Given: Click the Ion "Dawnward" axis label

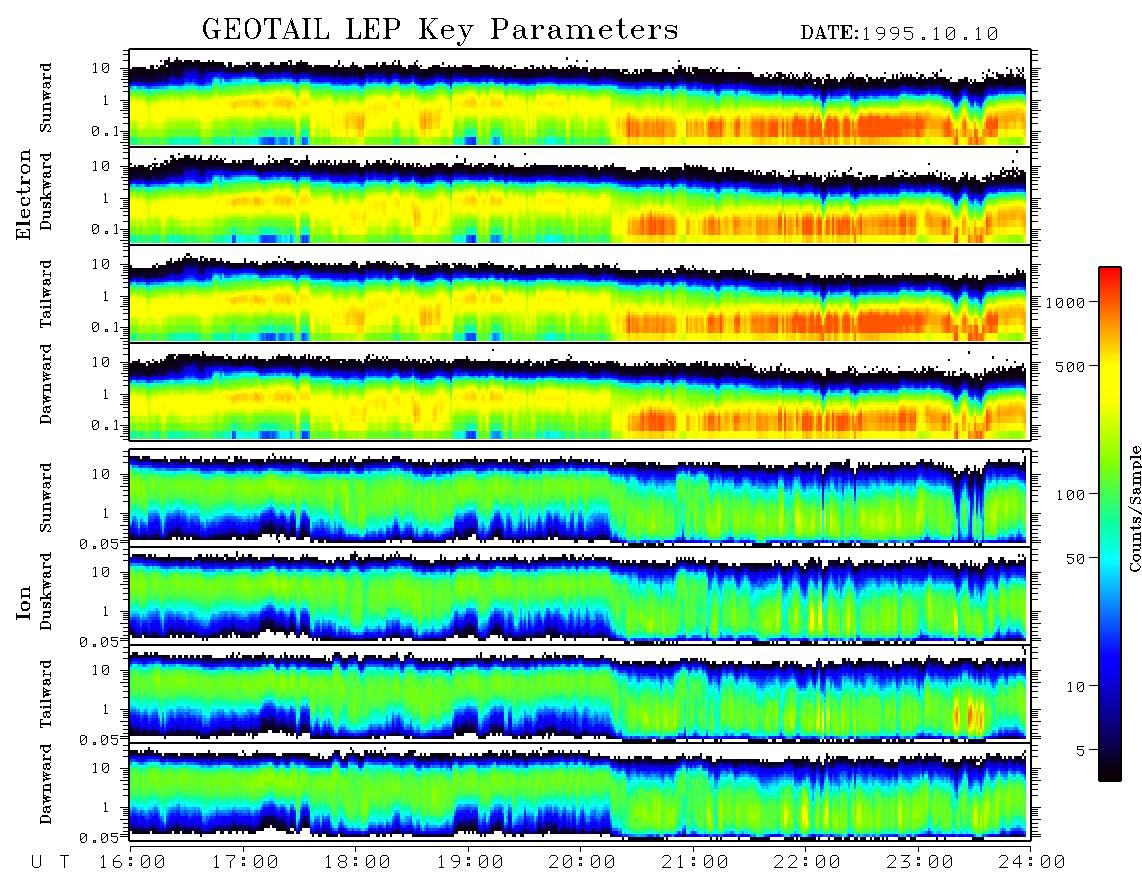Looking at the screenshot, I should point(46,785).
